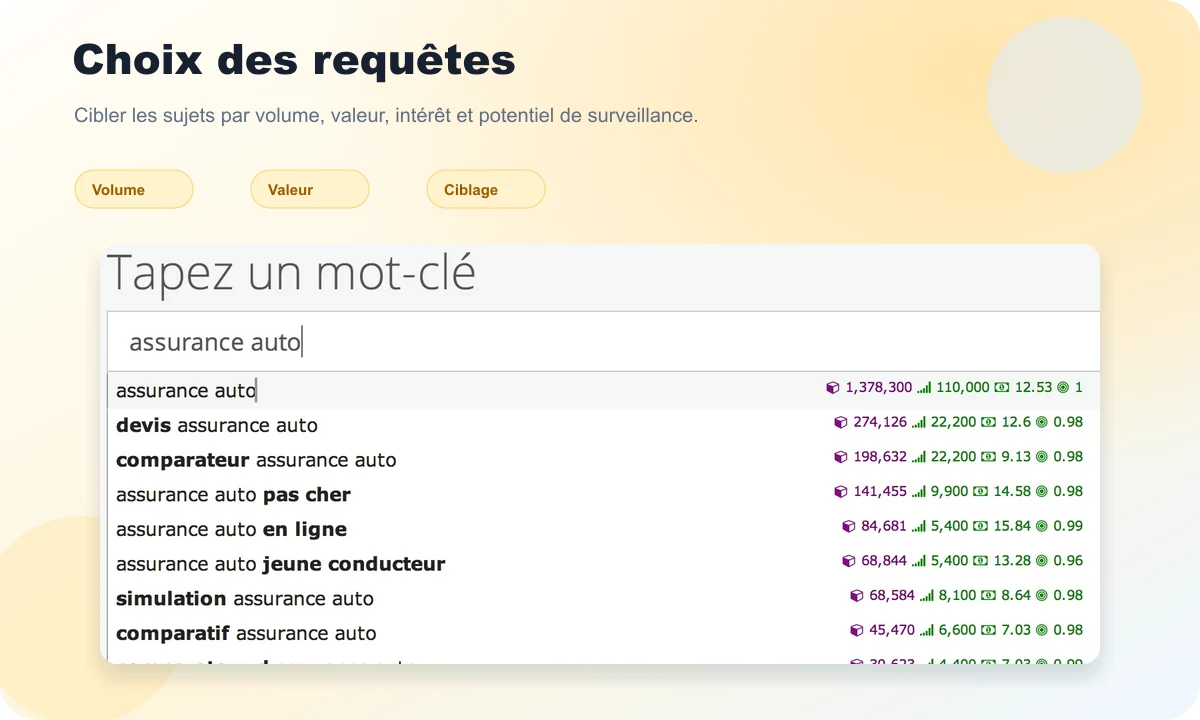The image size is (1200, 720).
Task: Click the target icon beside 0.99 in the 'en ligne' row
Action: pyautogui.click(x=1042, y=526)
